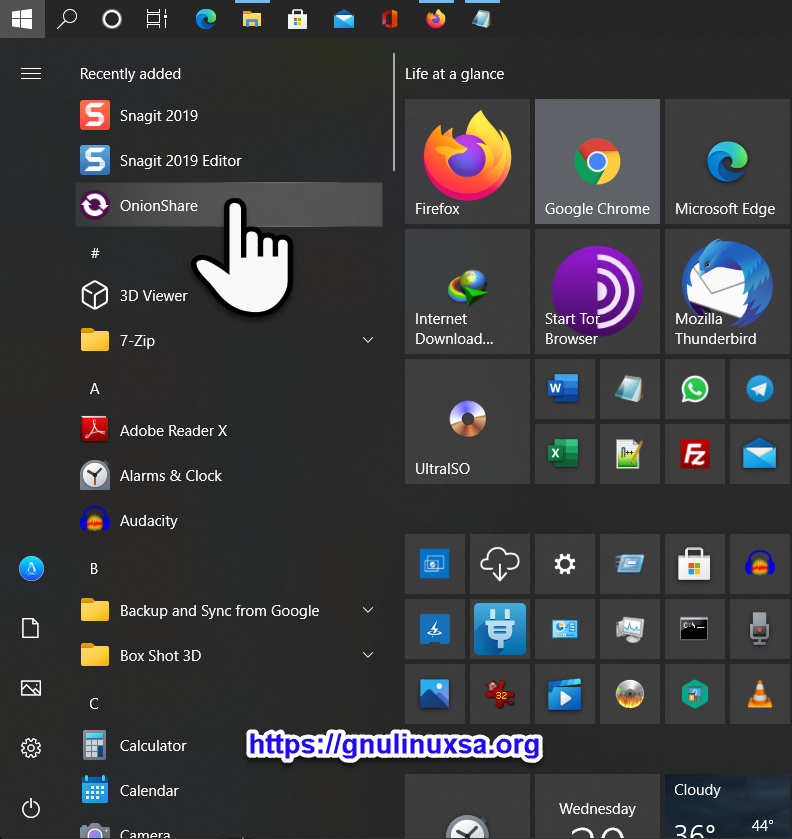Image resolution: width=792 pixels, height=839 pixels.
Task: Open Calendar in the app list
Action: 229,790
